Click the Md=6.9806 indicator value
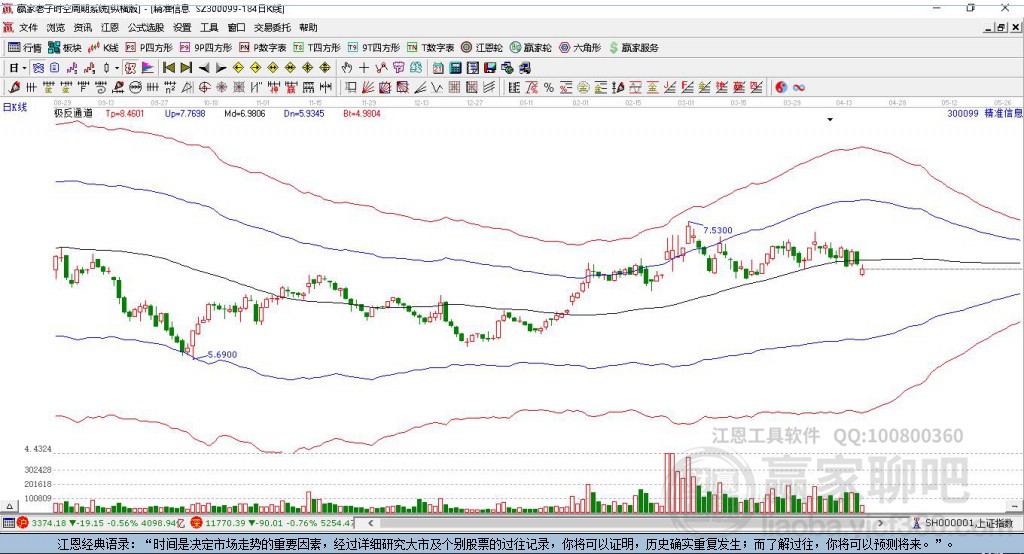The width and height of the screenshot is (1024, 554). point(245,114)
